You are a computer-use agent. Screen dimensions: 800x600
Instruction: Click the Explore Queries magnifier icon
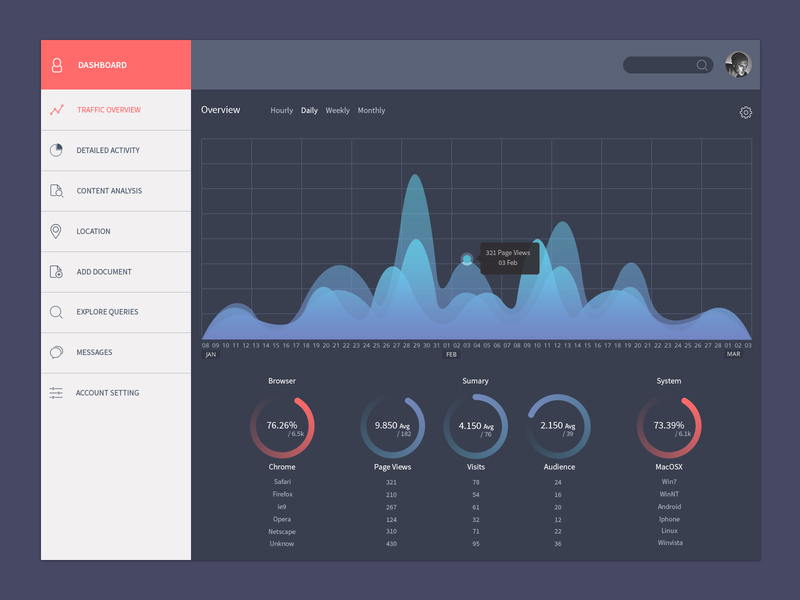(x=56, y=312)
